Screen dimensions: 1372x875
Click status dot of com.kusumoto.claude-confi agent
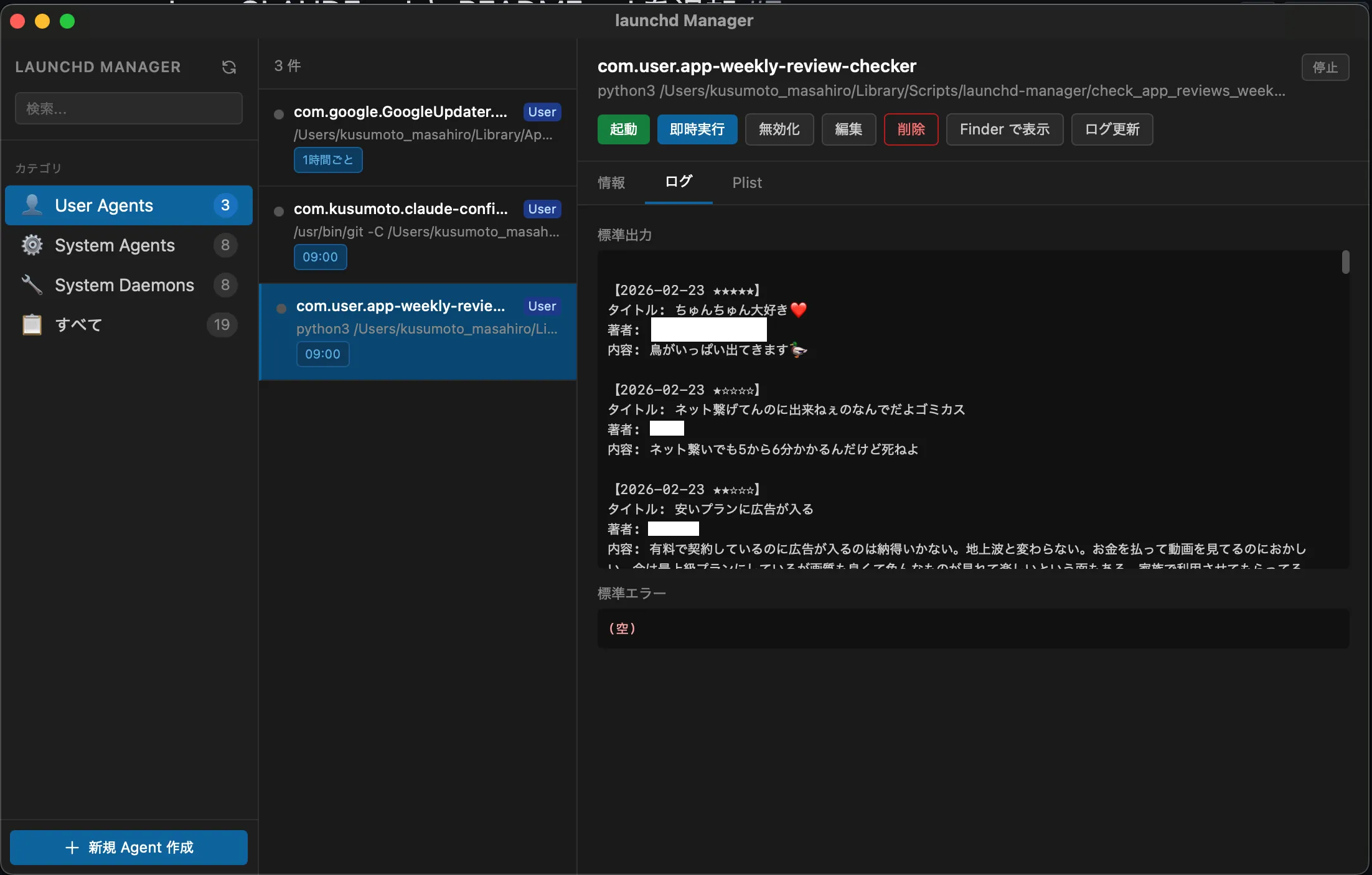tap(279, 211)
